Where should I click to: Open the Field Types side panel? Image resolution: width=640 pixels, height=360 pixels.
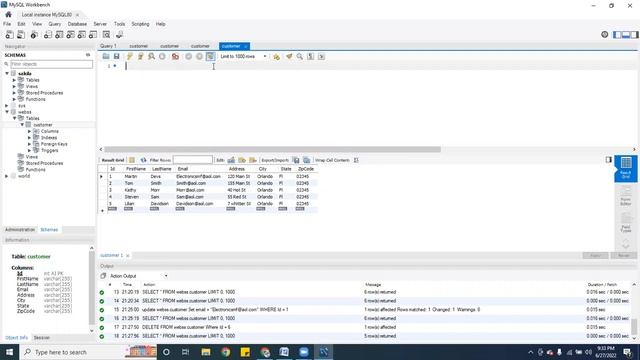[x=626, y=222]
